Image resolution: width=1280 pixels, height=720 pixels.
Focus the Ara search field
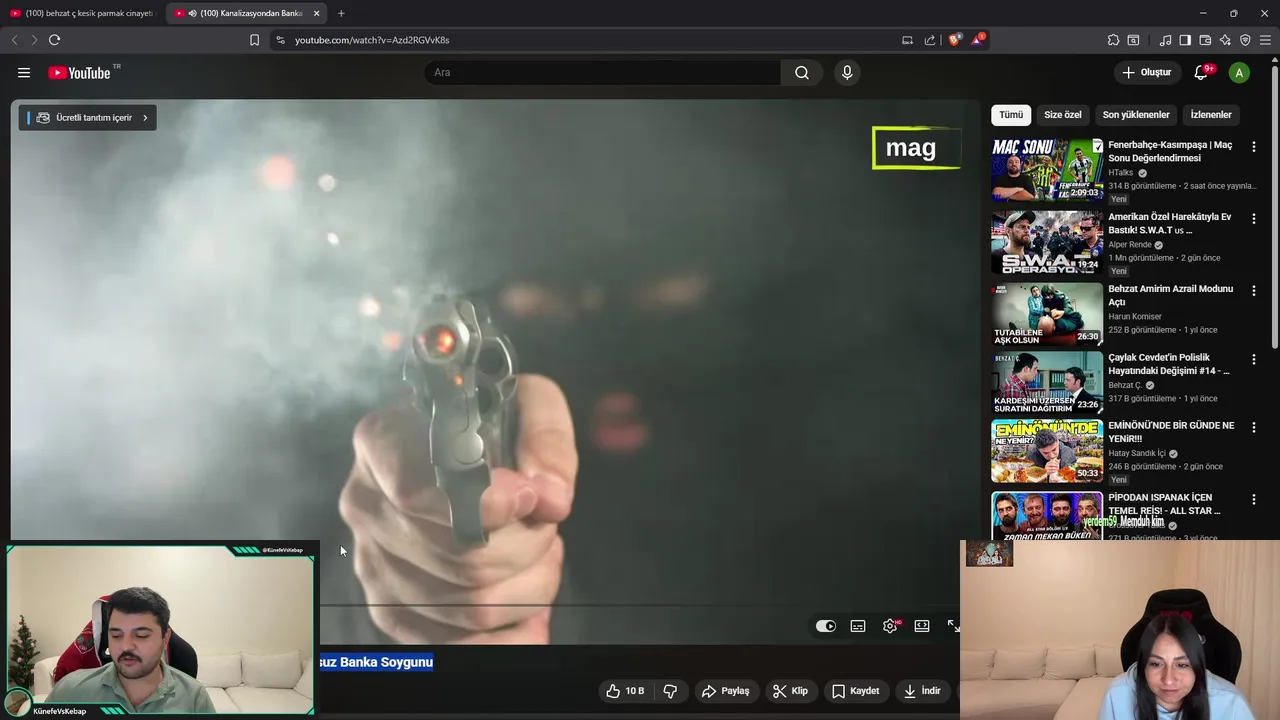click(x=603, y=72)
